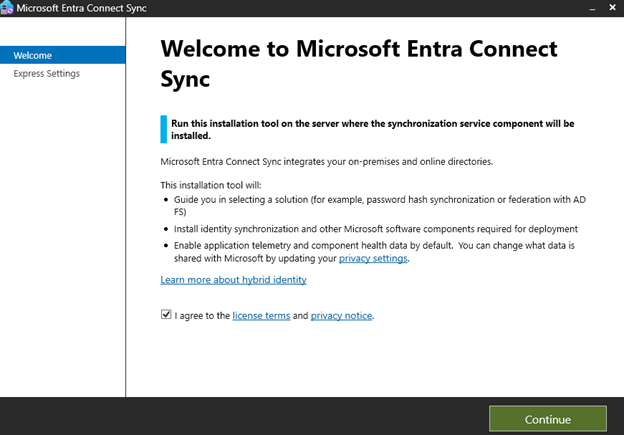The image size is (624, 435).
Task: Open the Express Settings step
Action: 47,74
